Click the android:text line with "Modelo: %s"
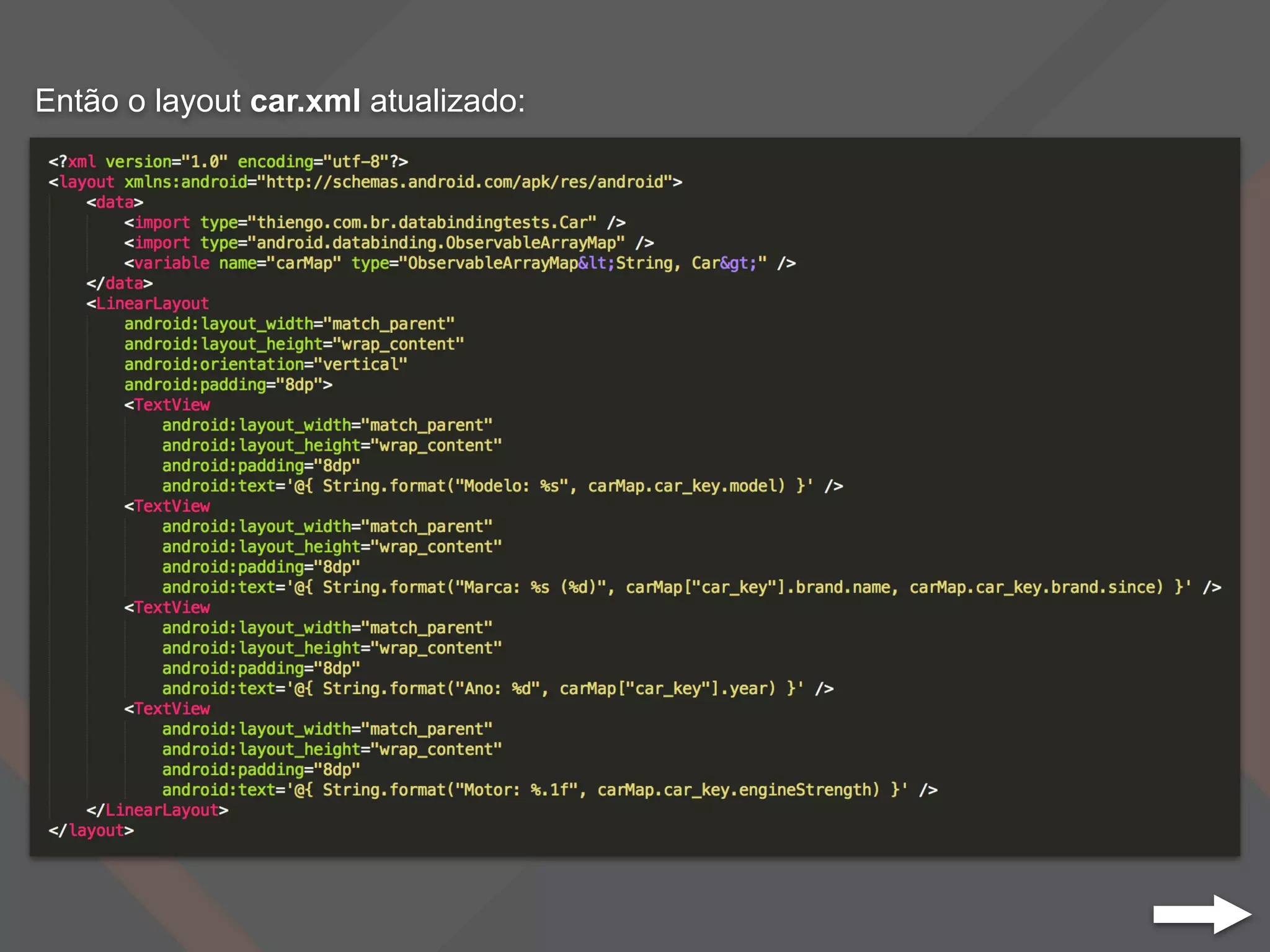The image size is (1270, 952). coord(502,486)
